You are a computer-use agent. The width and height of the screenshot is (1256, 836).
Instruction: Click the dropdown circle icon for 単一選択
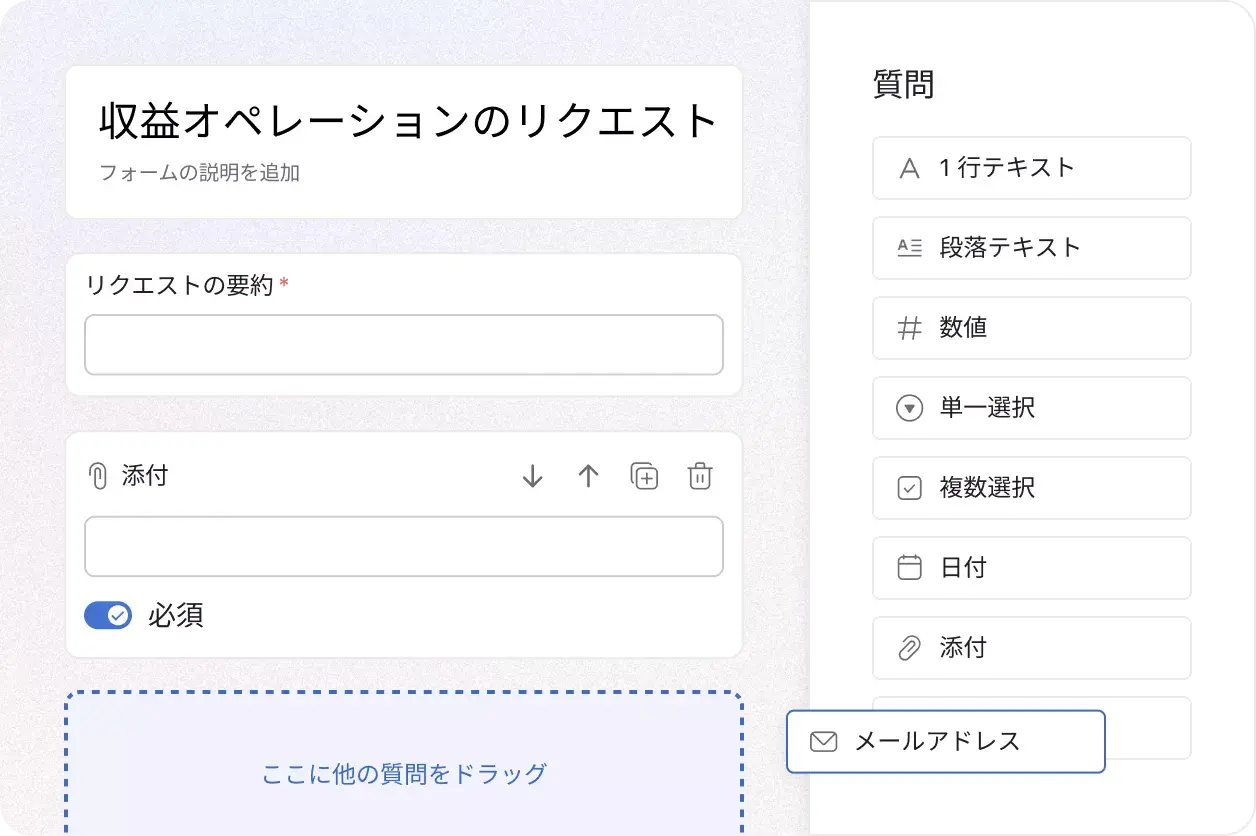click(x=909, y=408)
